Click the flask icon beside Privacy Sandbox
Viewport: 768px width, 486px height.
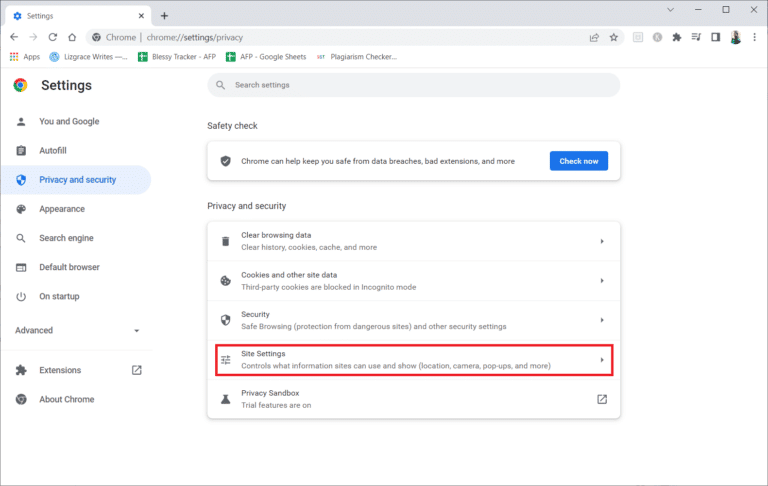(225, 399)
